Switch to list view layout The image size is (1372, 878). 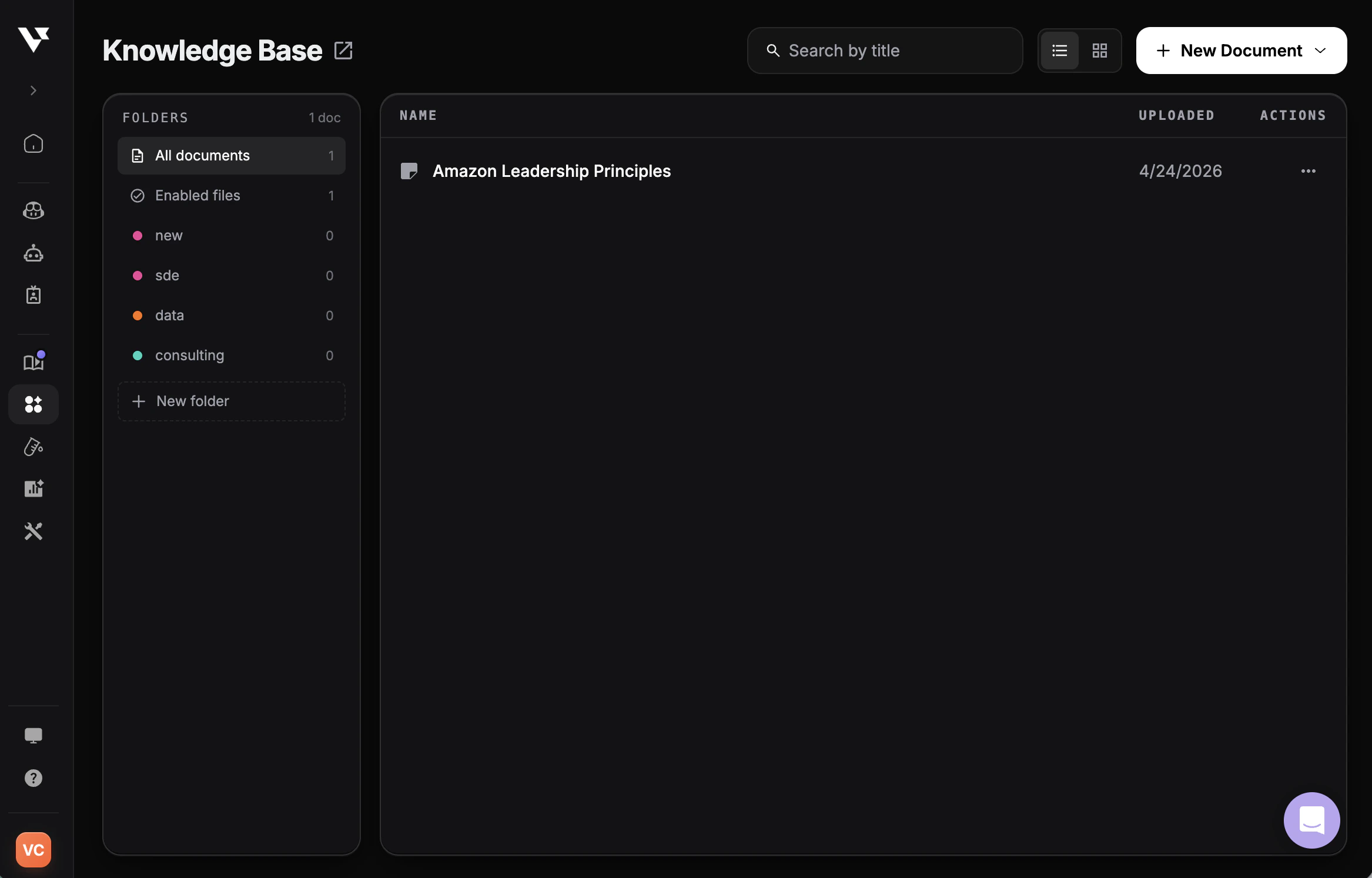pyautogui.click(x=1059, y=51)
